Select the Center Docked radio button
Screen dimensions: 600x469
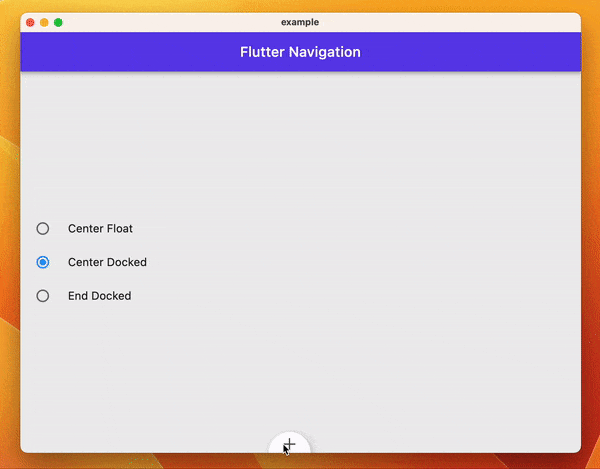pos(42,262)
